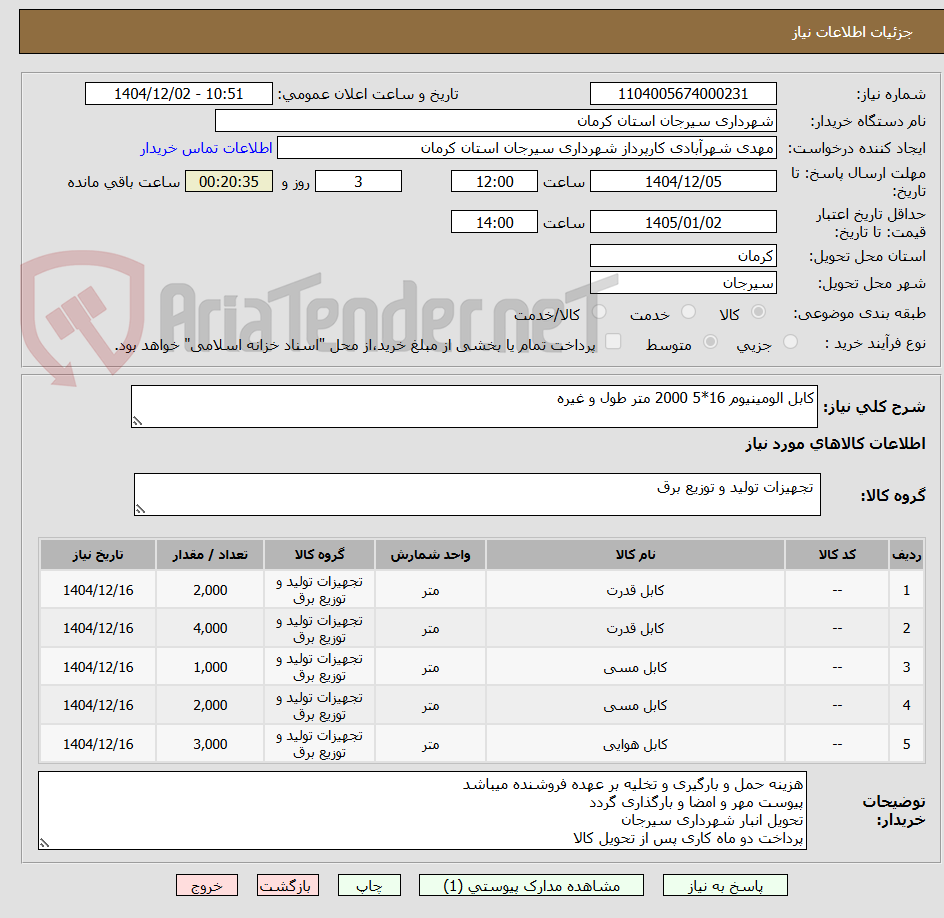The width and height of the screenshot is (944, 918).
Task: Select the کالا/خدمت radio button
Action: click(599, 312)
